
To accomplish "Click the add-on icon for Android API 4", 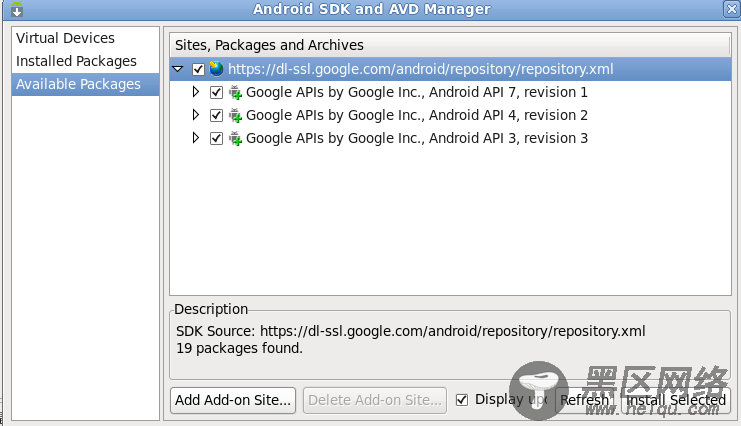I will (235, 115).
